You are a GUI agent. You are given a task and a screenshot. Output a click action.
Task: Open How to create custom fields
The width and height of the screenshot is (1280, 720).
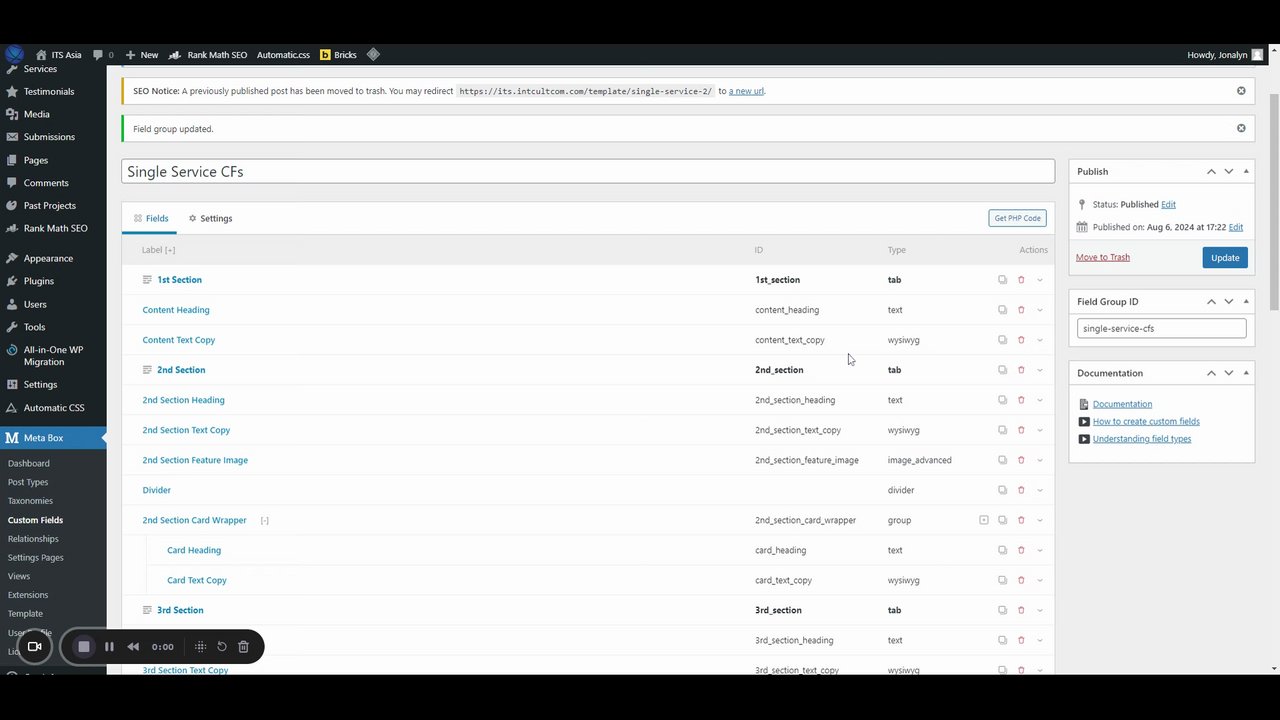[1146, 421]
